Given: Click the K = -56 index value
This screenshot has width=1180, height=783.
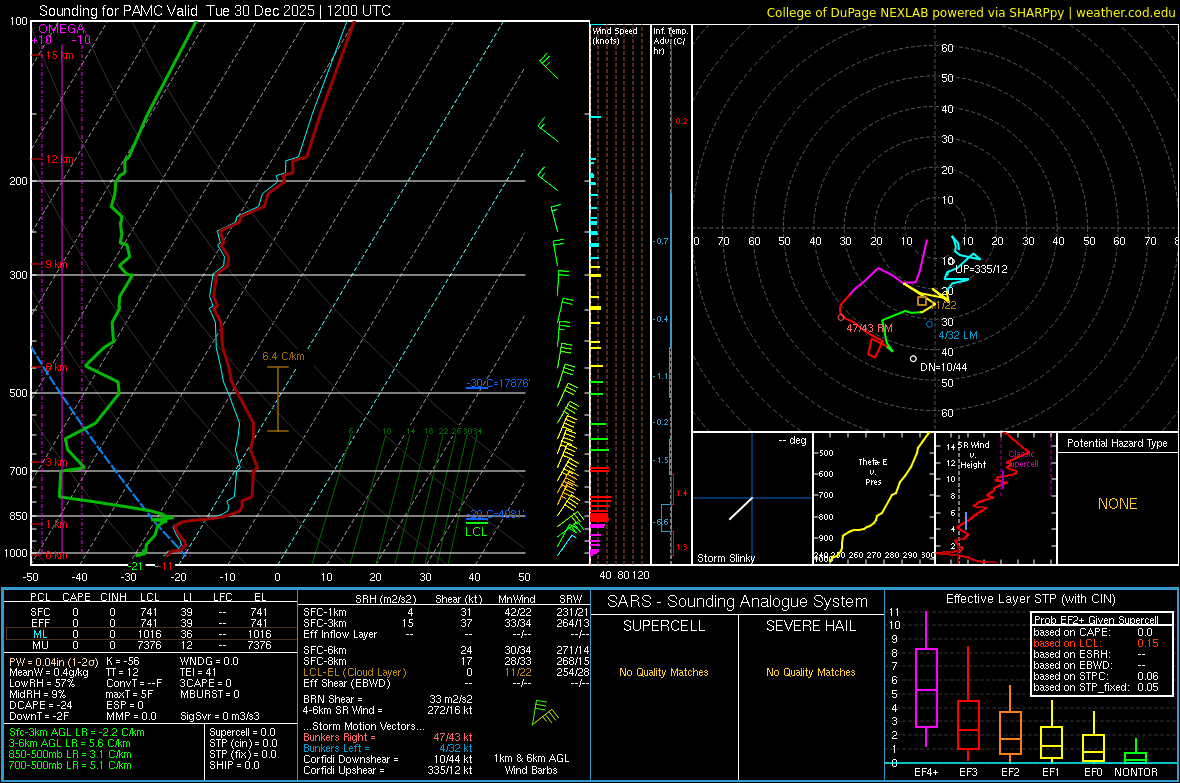Looking at the screenshot, I should 123,662.
